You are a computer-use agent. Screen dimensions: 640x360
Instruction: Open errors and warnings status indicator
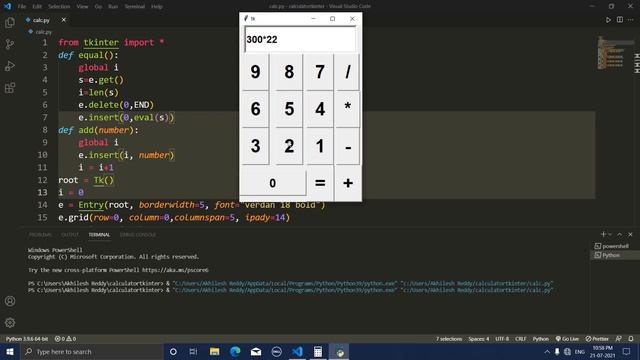click(65, 339)
